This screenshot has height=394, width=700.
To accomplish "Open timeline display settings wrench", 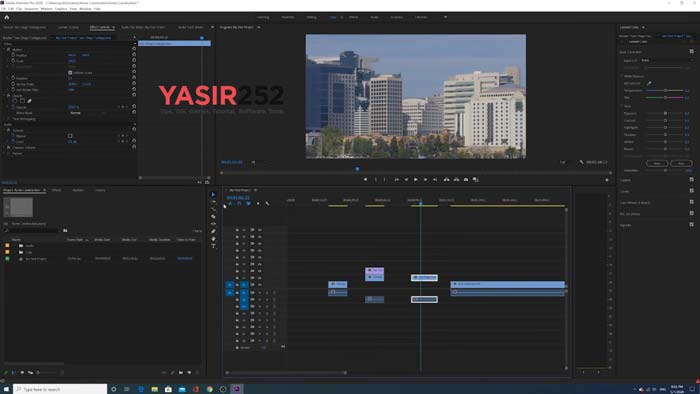I will click(267, 203).
